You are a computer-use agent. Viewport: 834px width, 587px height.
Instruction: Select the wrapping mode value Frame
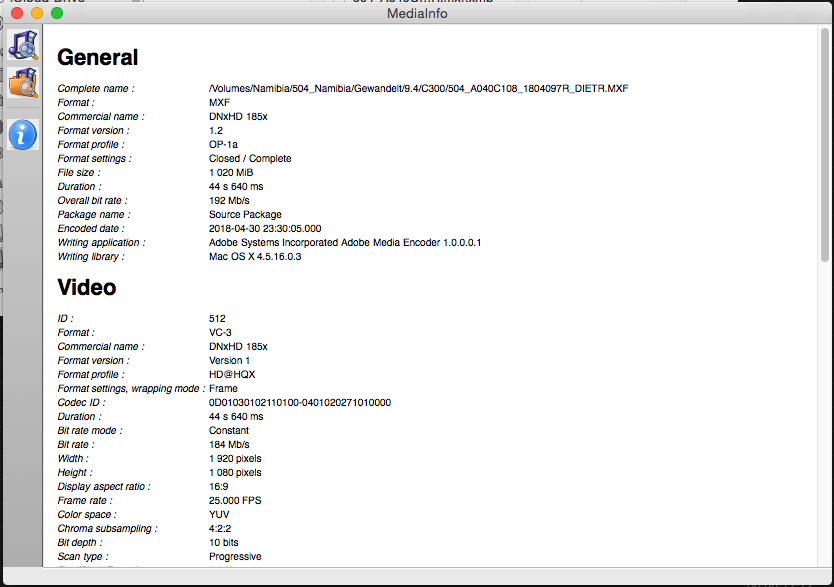pyautogui.click(x=223, y=388)
